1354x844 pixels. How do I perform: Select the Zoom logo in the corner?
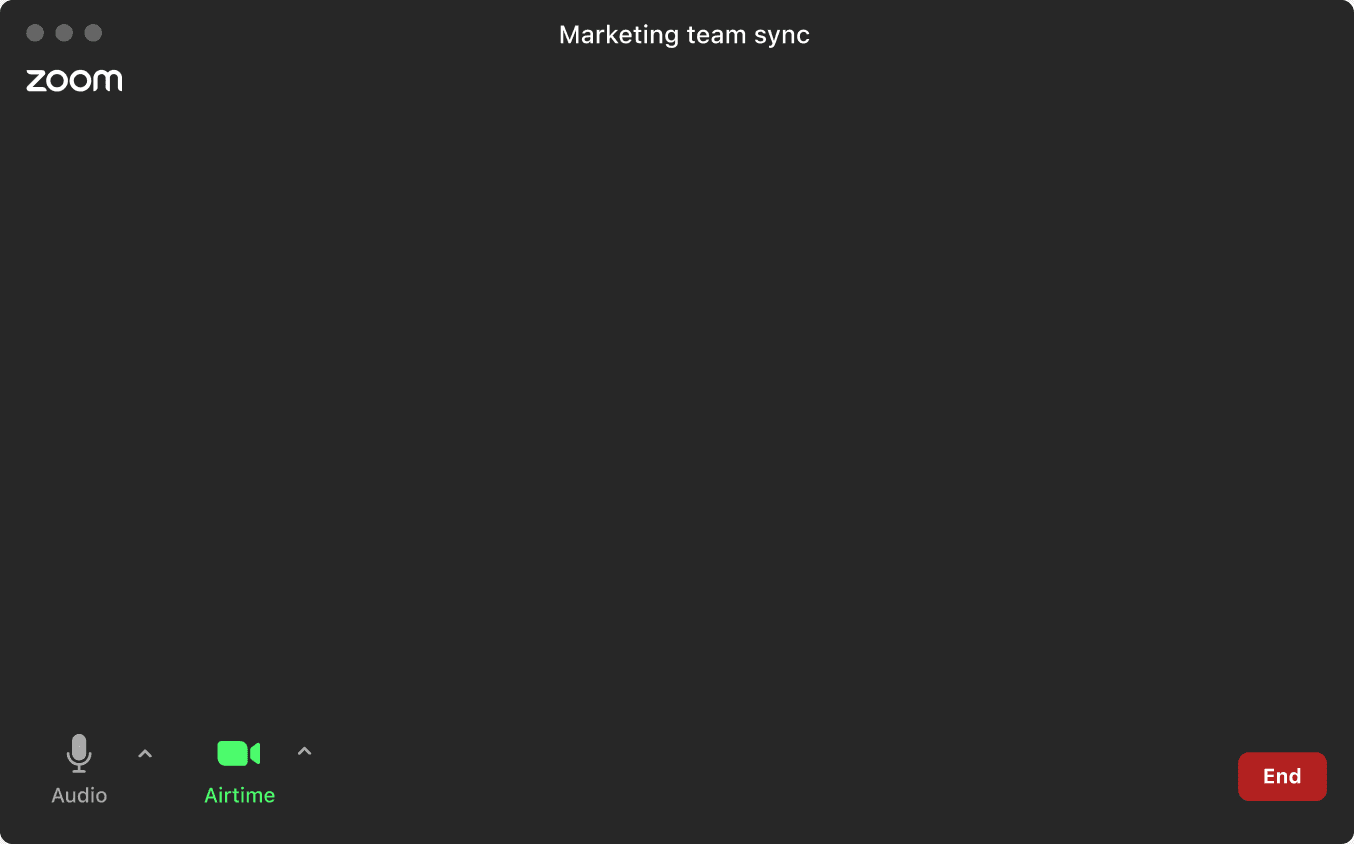74,80
